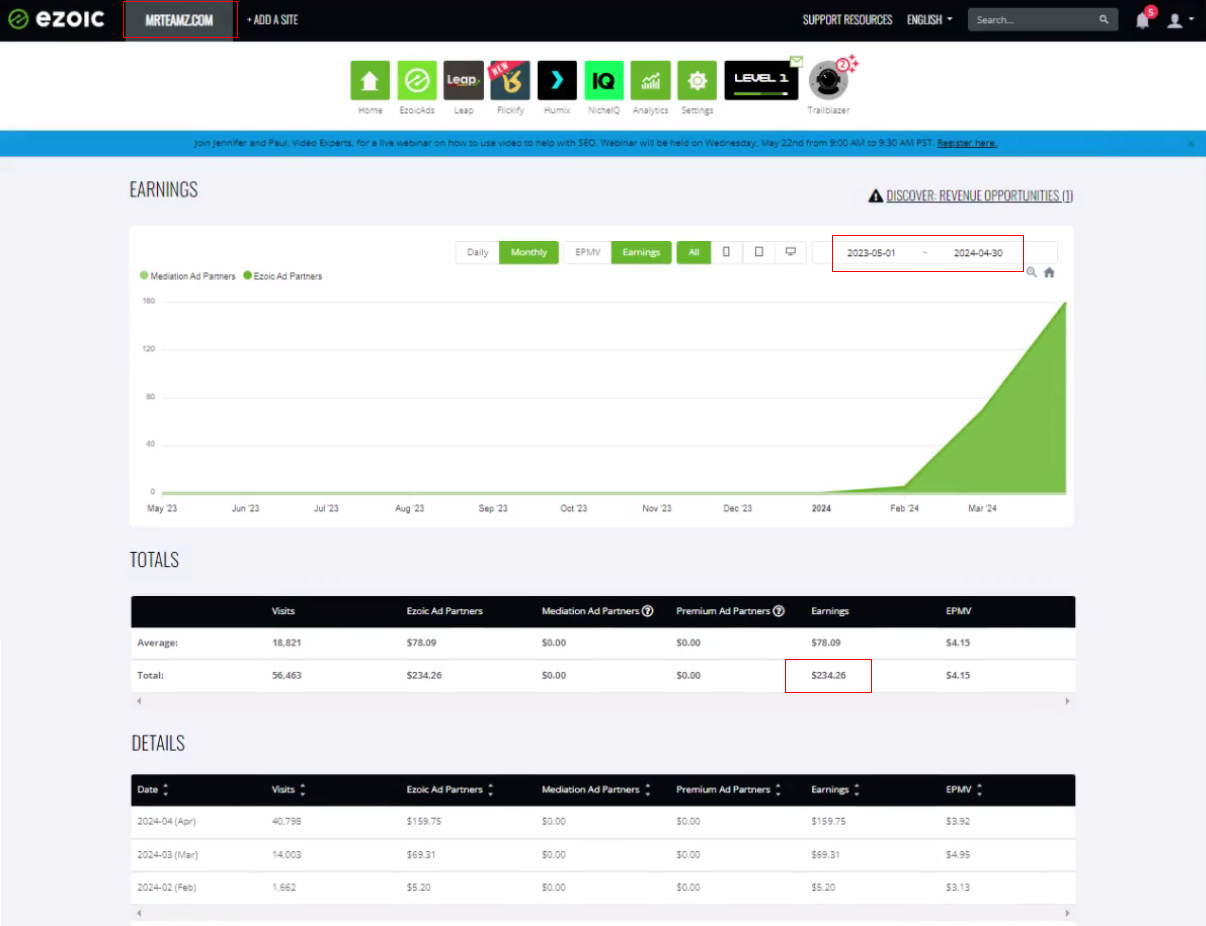The image size is (1206, 926).
Task: Sort Details by Mediation Ad Partners
Action: [597, 790]
